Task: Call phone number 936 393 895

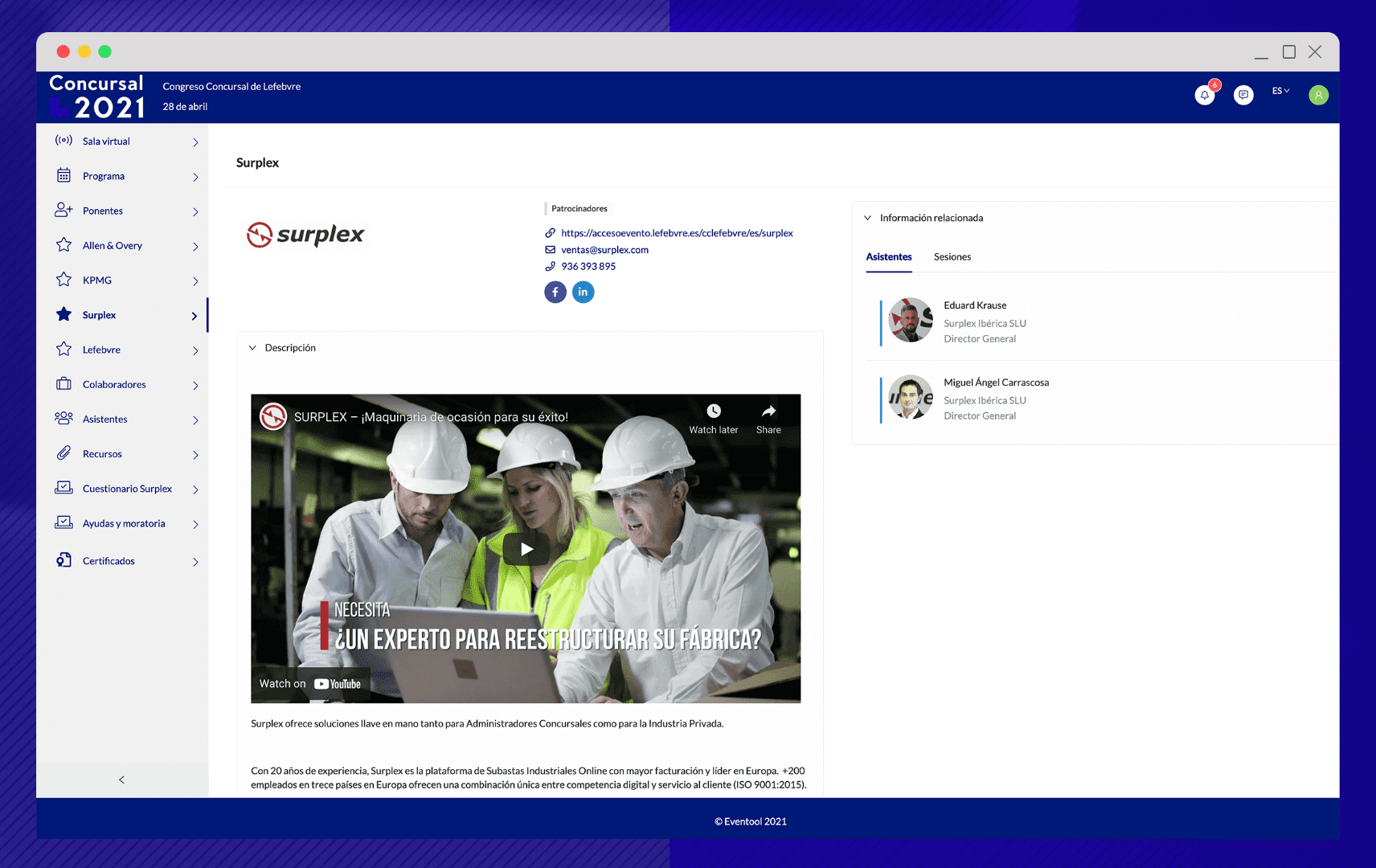Action: [588, 267]
